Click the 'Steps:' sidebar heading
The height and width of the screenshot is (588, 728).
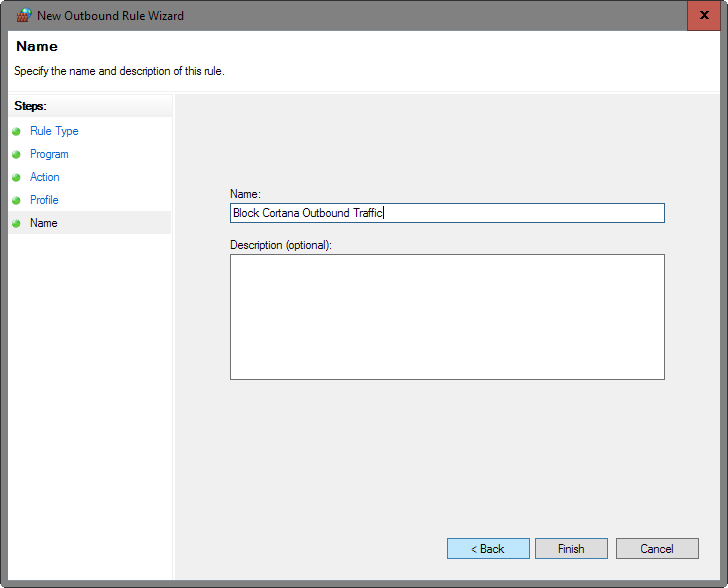30,106
